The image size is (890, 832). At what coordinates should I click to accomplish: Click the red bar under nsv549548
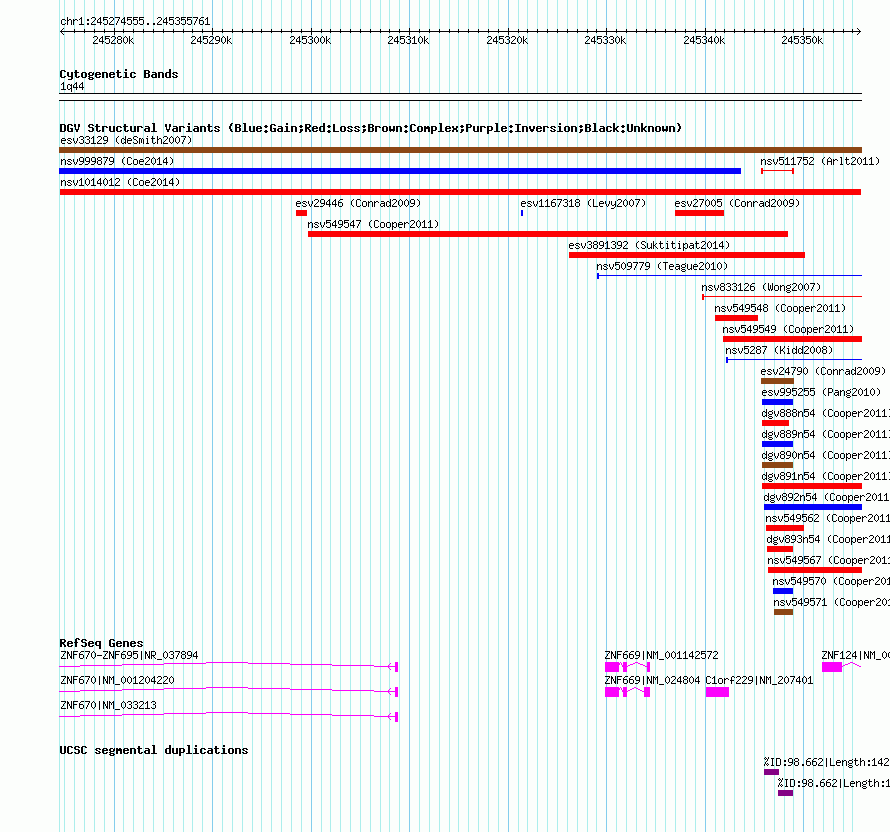[736, 318]
